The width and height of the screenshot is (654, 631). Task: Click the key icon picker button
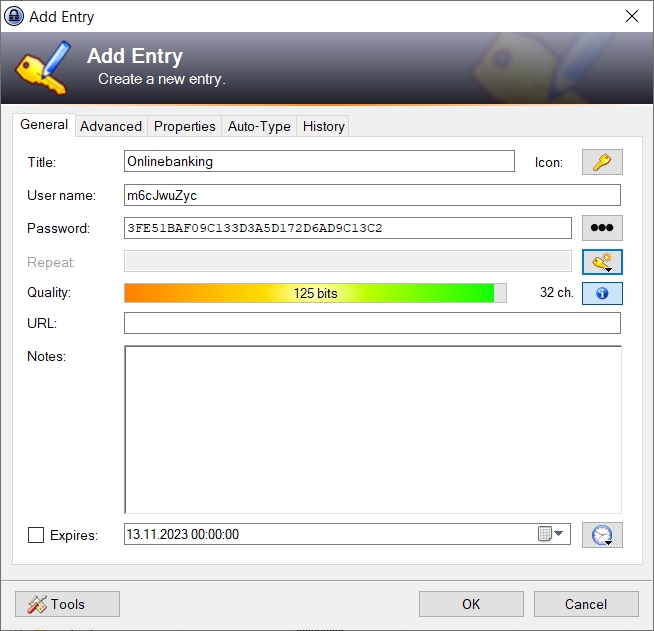click(x=602, y=162)
